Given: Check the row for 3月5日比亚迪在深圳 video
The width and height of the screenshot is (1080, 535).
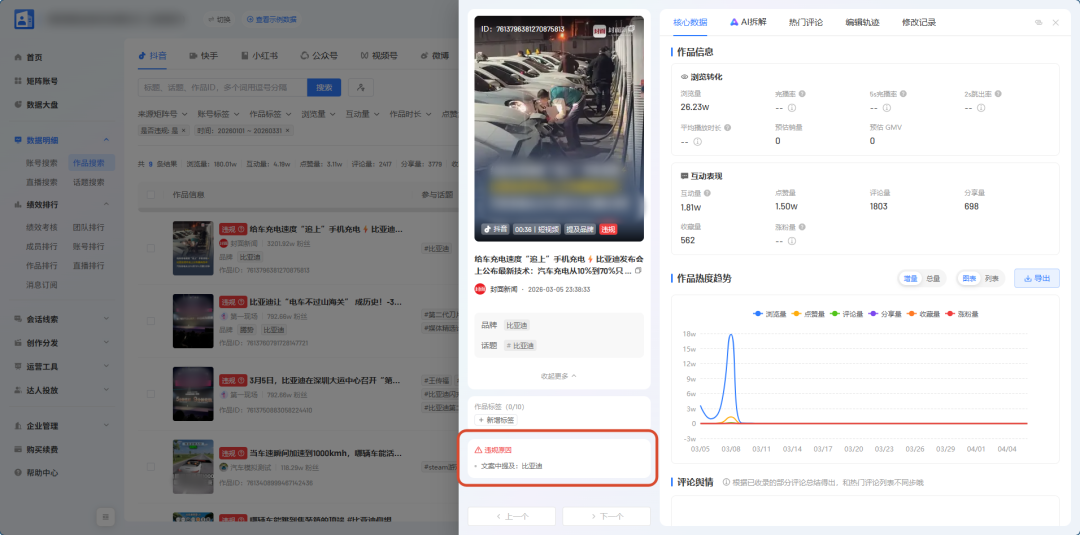Looking at the screenshot, I should pos(151,394).
